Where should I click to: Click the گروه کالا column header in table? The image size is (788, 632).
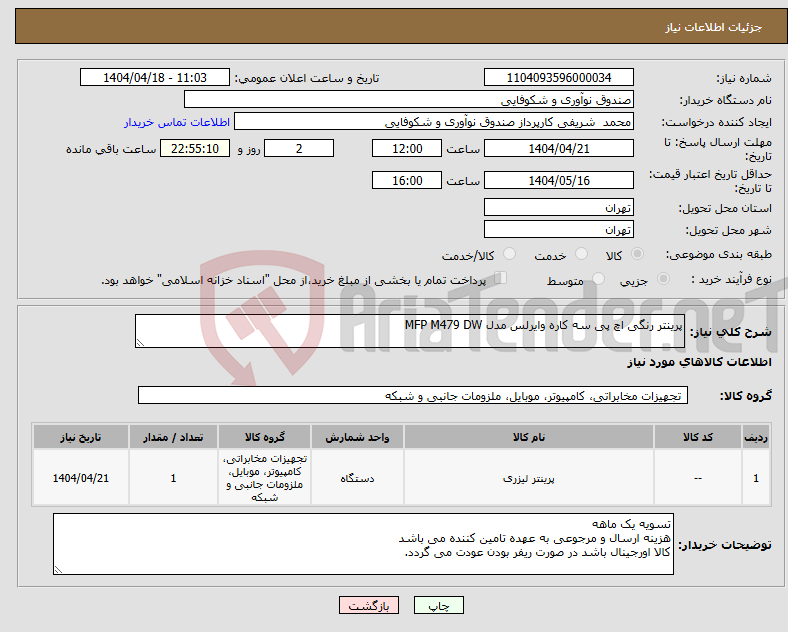[264, 437]
